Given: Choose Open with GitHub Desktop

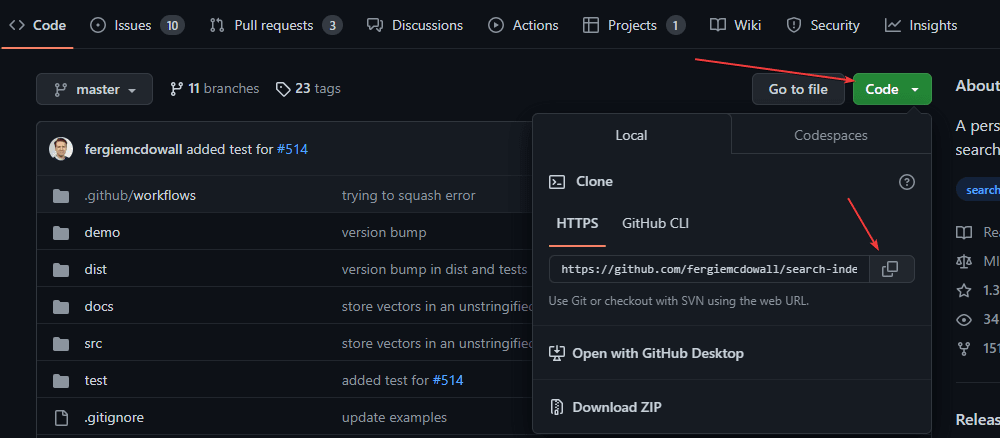Looking at the screenshot, I should pyautogui.click(x=646, y=353).
